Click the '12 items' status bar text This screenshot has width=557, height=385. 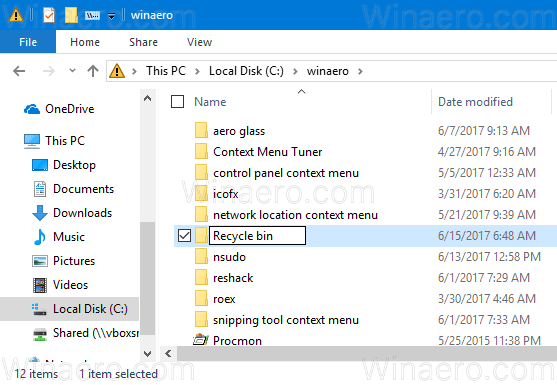[36, 374]
